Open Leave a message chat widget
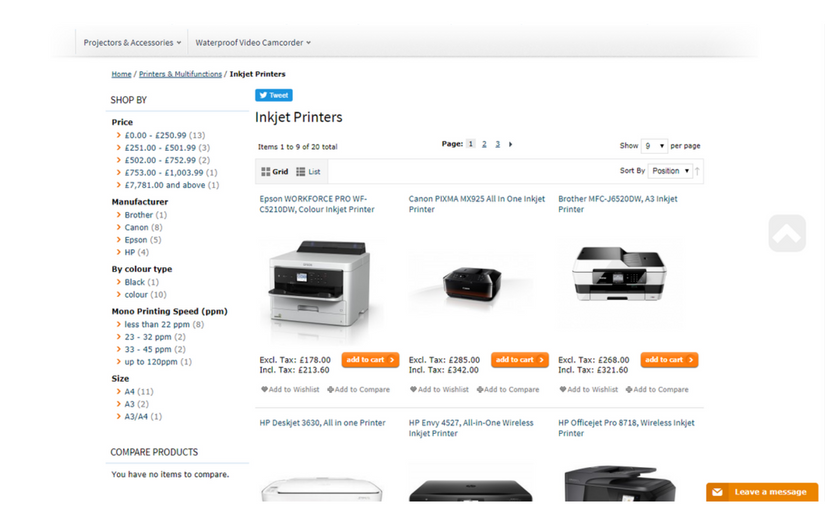The image size is (825, 525). pos(762,492)
